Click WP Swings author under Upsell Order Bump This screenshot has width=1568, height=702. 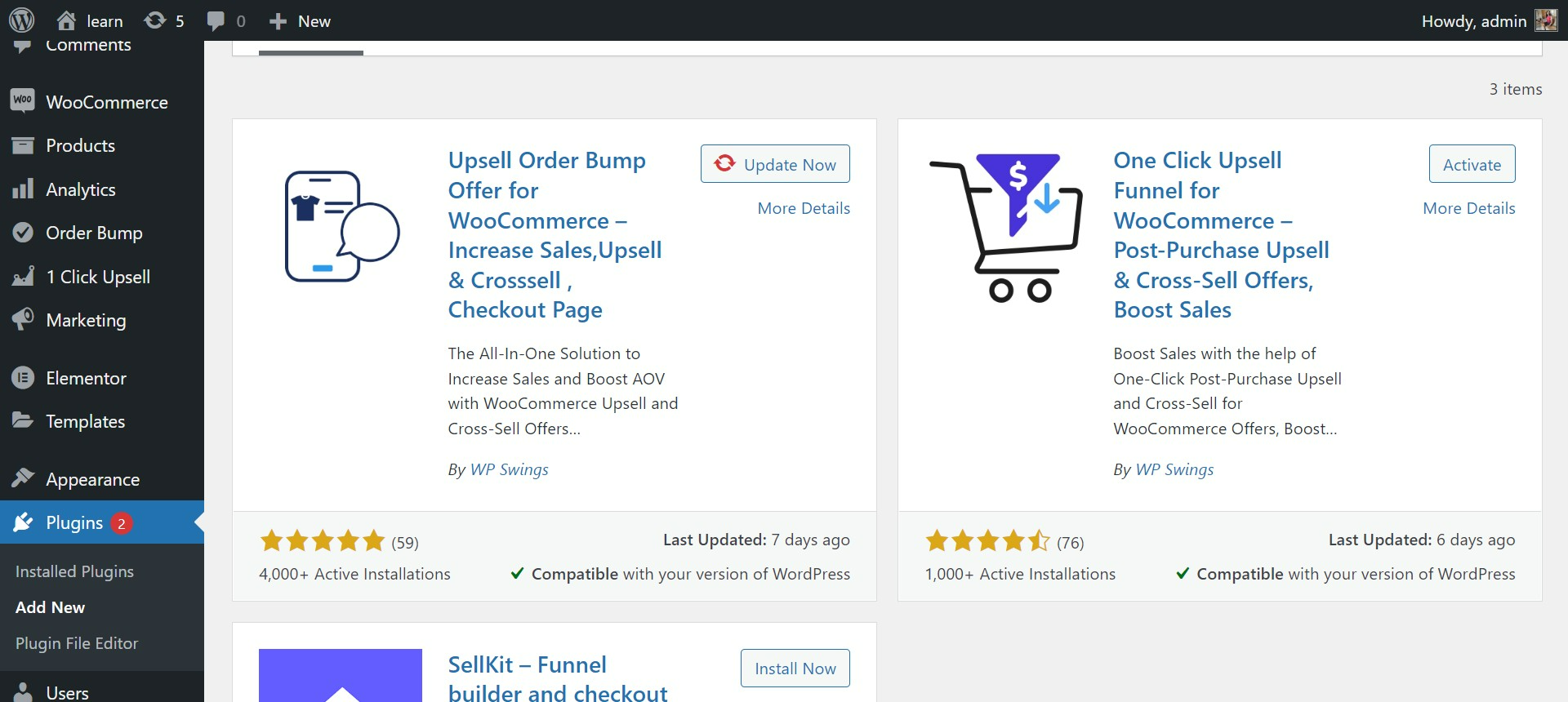point(509,469)
